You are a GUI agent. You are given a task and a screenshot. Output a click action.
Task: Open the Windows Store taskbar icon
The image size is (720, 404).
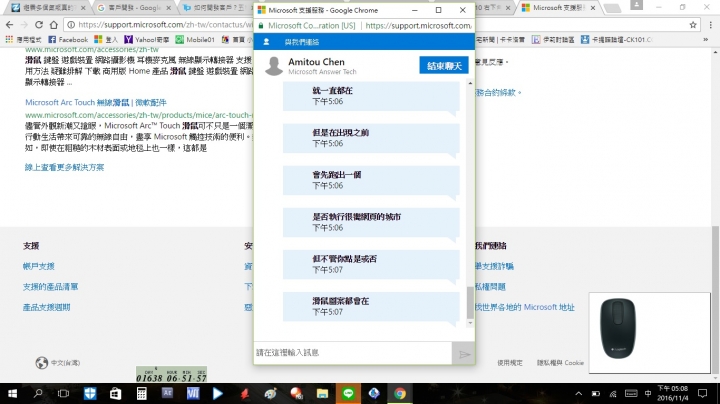(x=115, y=393)
